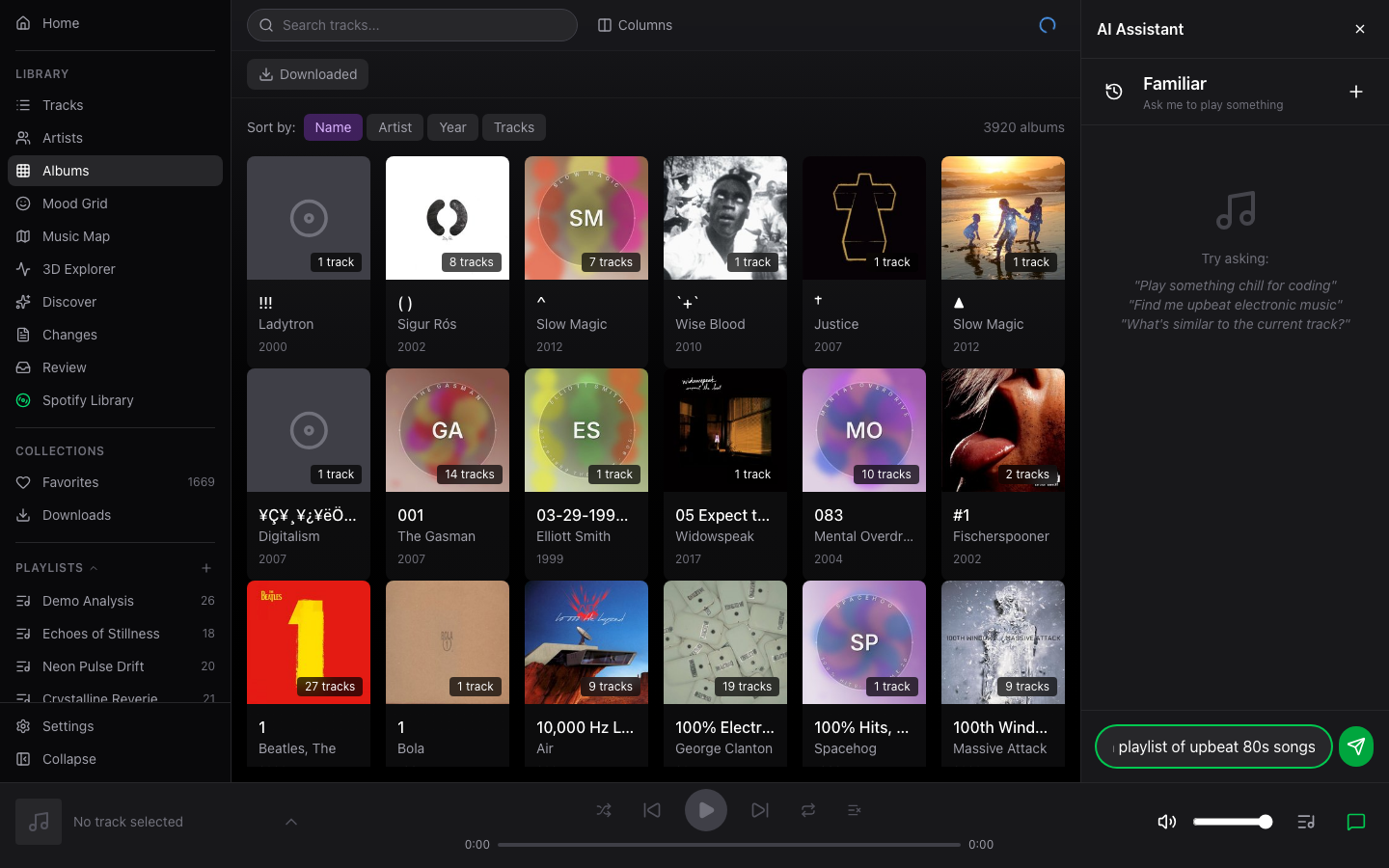Toggle the Downloaded filter
Screen dimensions: 1389x868
coord(308,74)
